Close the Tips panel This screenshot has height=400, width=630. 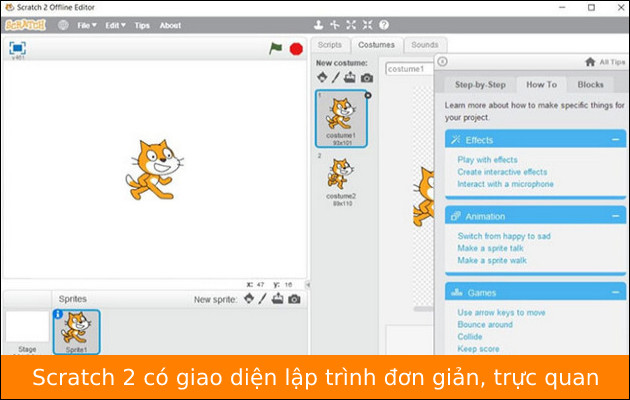coord(442,61)
